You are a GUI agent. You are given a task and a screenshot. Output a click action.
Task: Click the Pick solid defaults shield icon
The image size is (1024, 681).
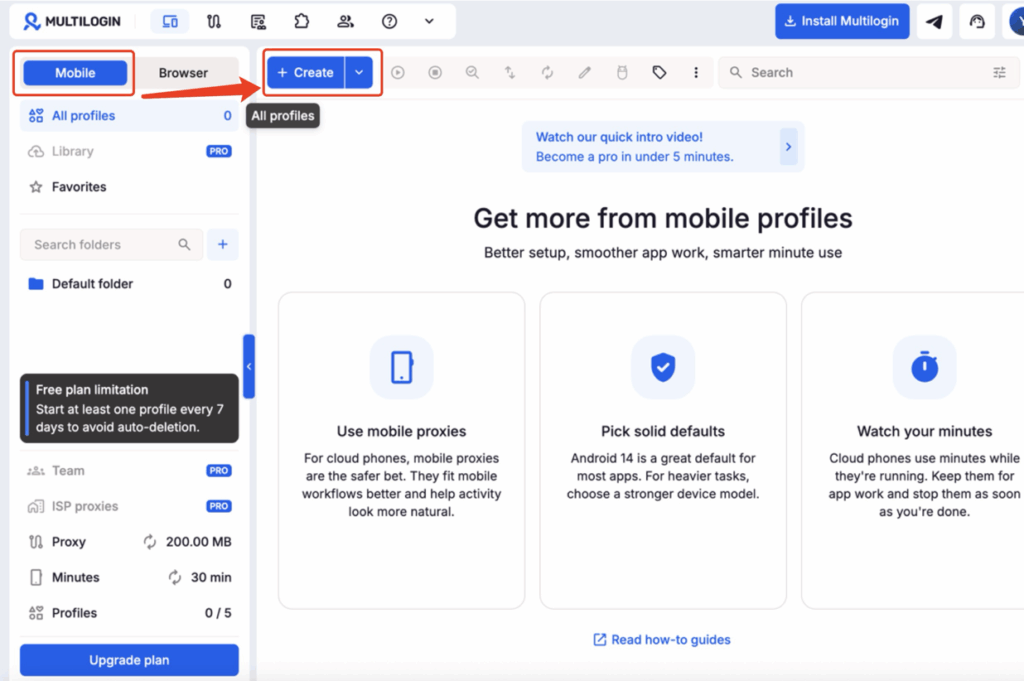(x=663, y=367)
